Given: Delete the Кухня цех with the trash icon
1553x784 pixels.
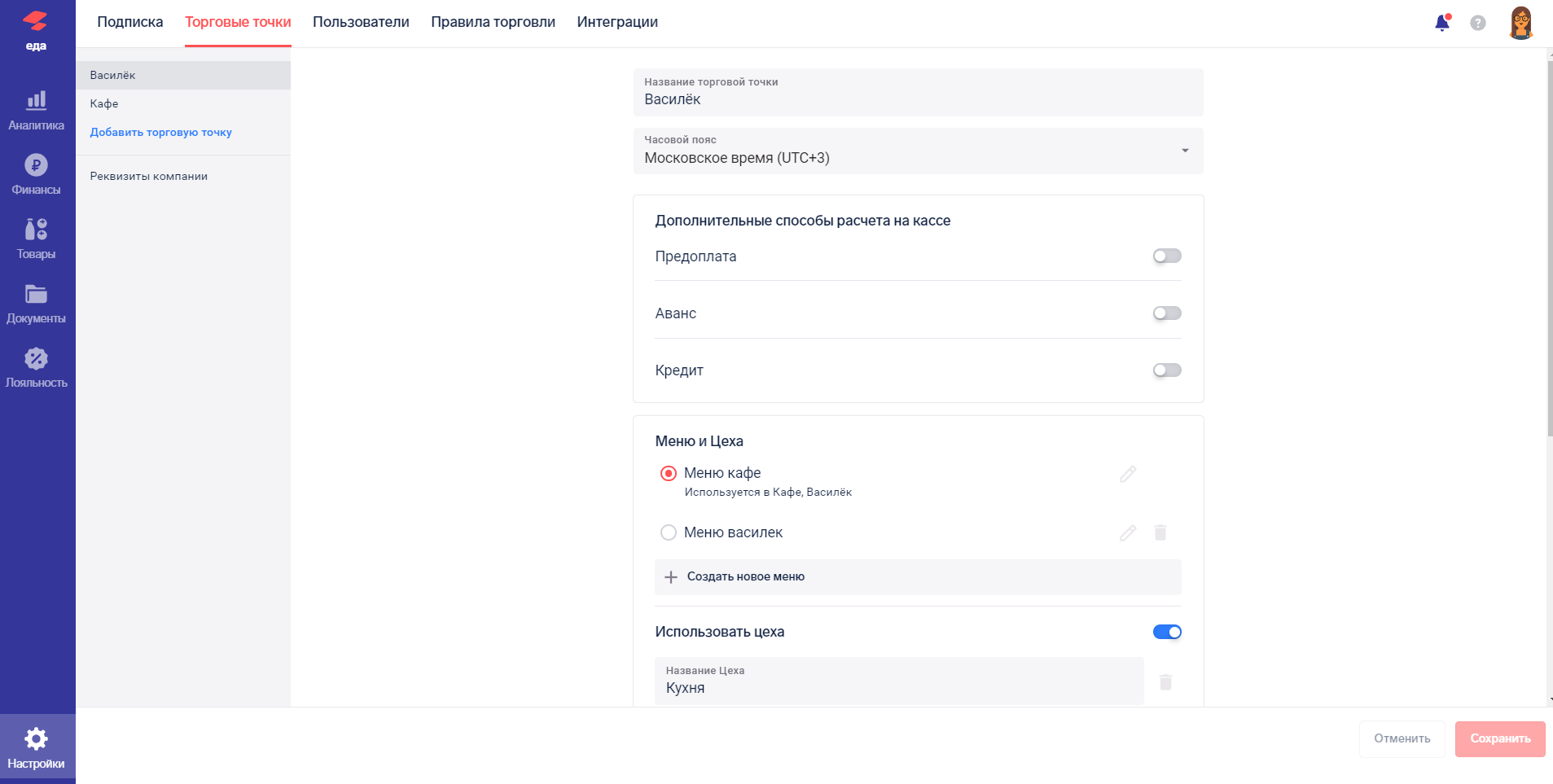Looking at the screenshot, I should pos(1165,682).
